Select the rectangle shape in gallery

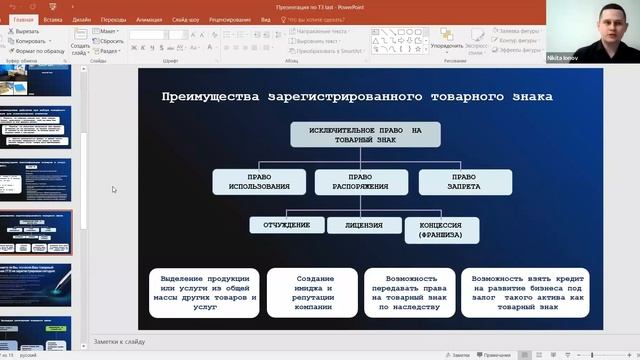click(x=401, y=32)
